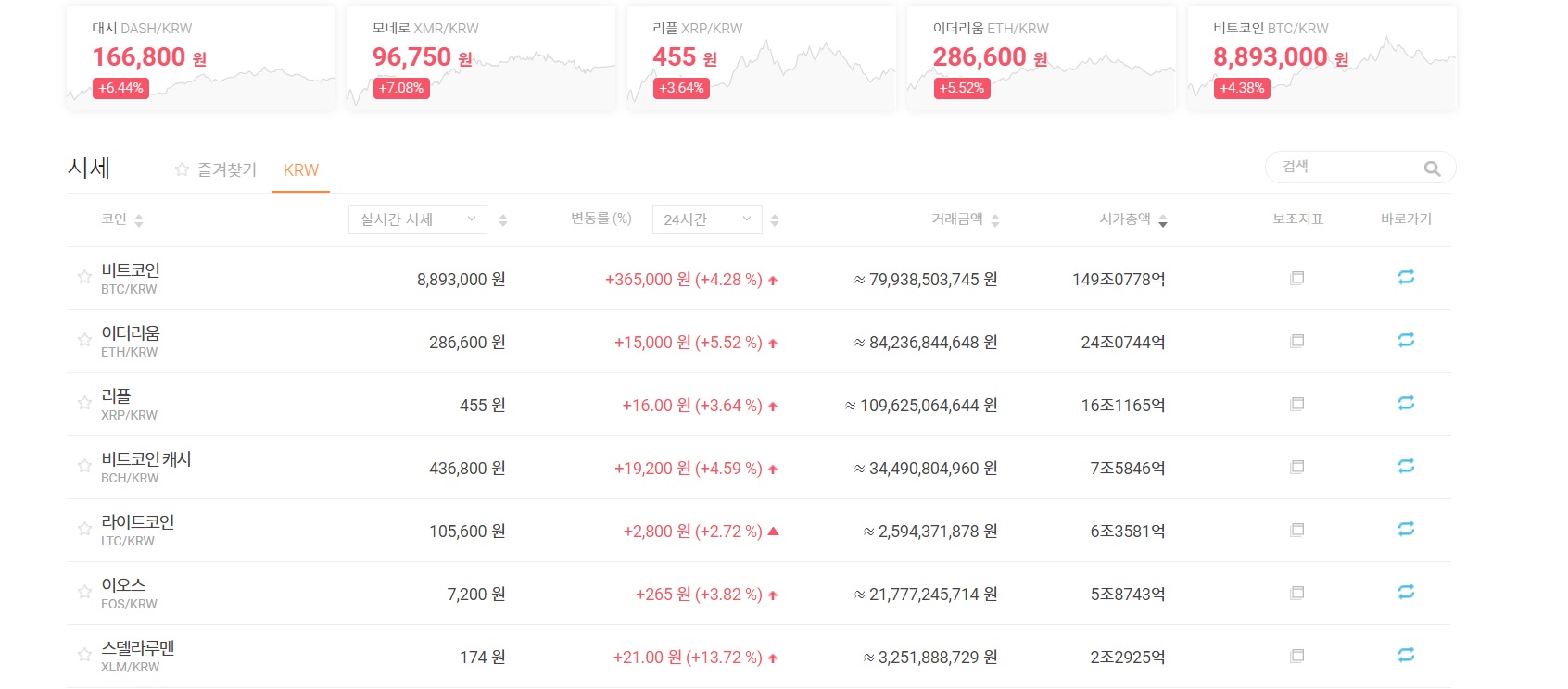
Task: Click the search magnifier icon
Action: tap(1432, 169)
